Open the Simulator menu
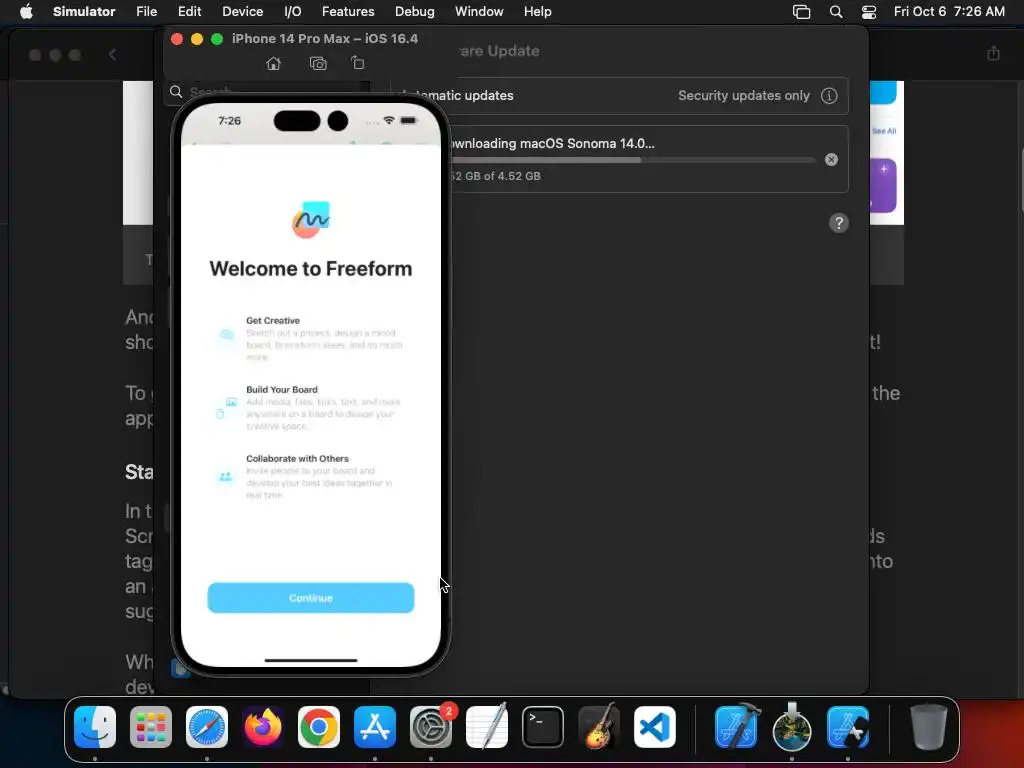 click(84, 11)
